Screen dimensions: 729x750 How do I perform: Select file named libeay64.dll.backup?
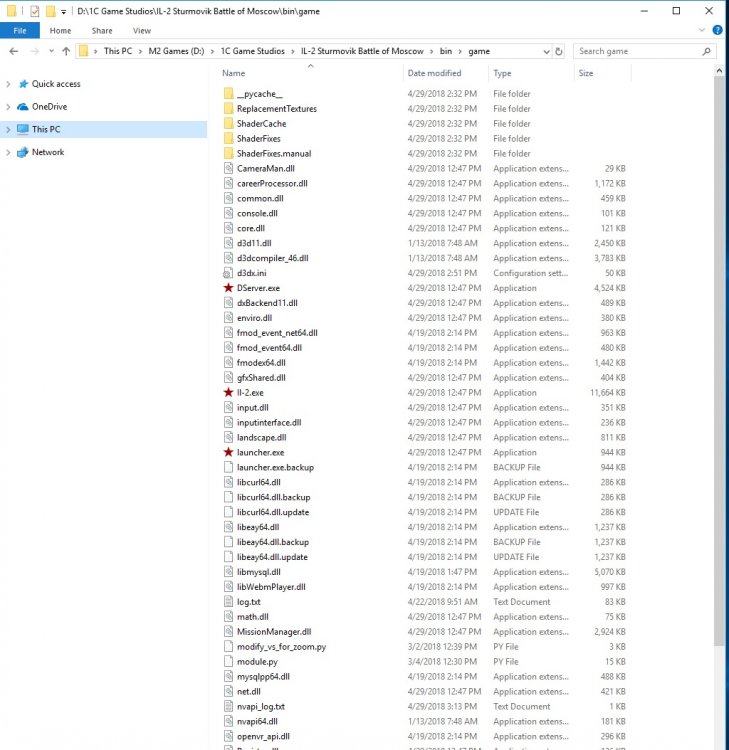[273, 542]
